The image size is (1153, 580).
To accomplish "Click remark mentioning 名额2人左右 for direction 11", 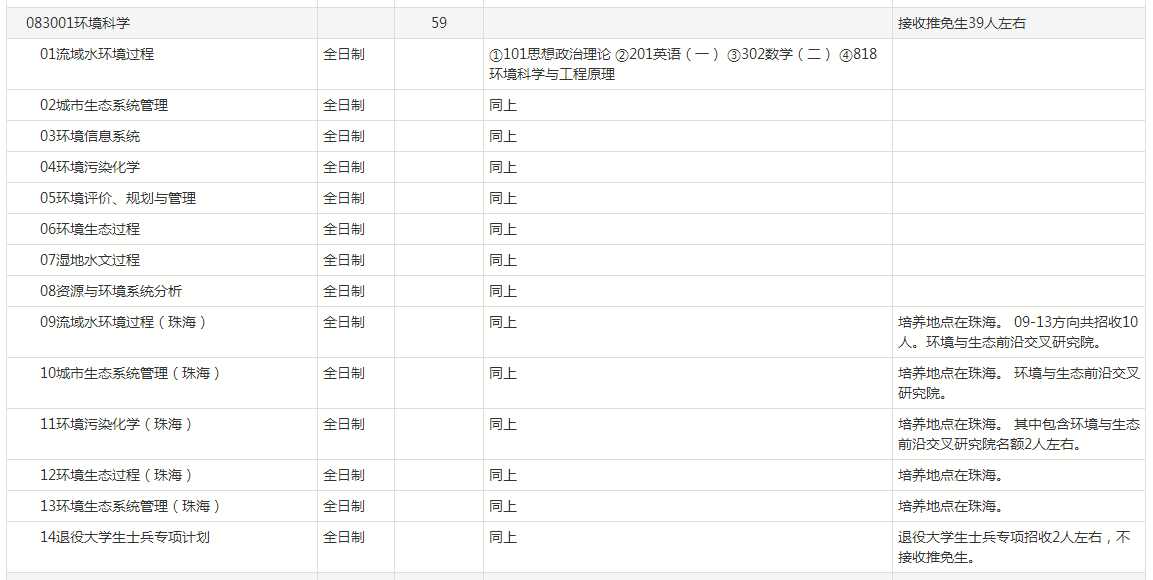I will (1018, 434).
